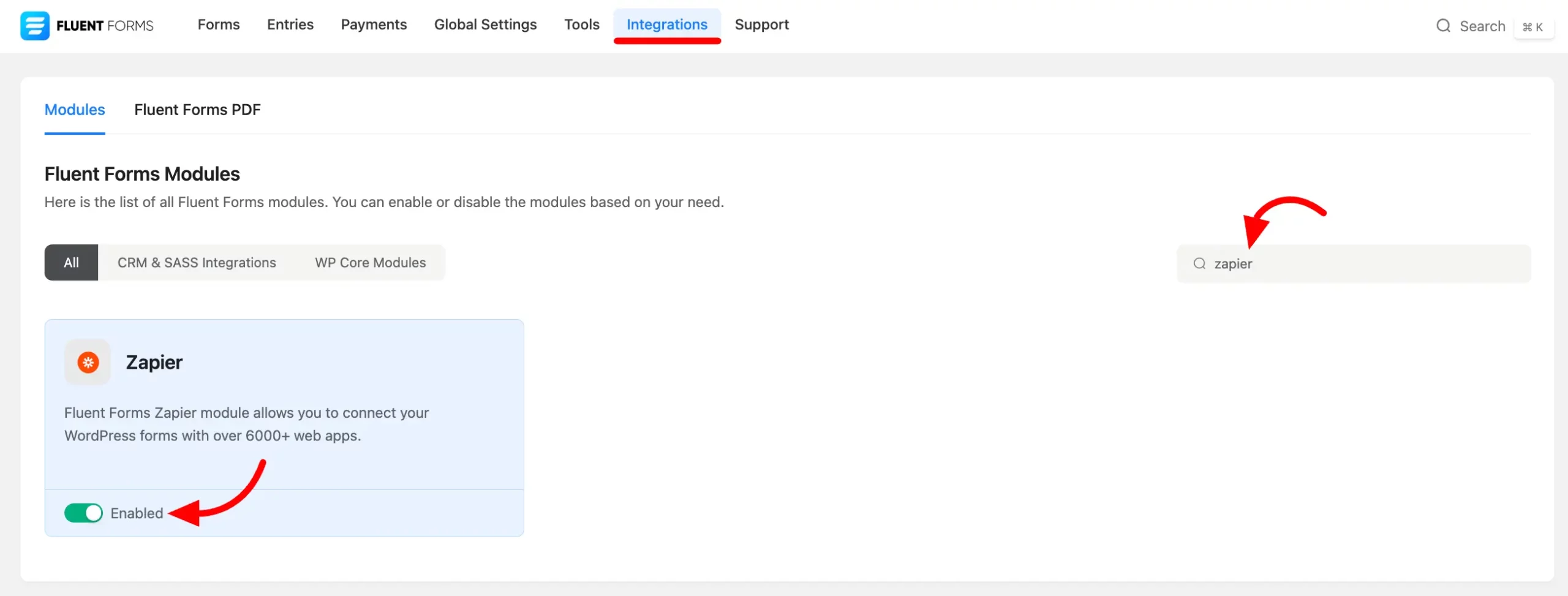Filter by WP Core Modules
This screenshot has height=596, width=1568.
tap(370, 263)
